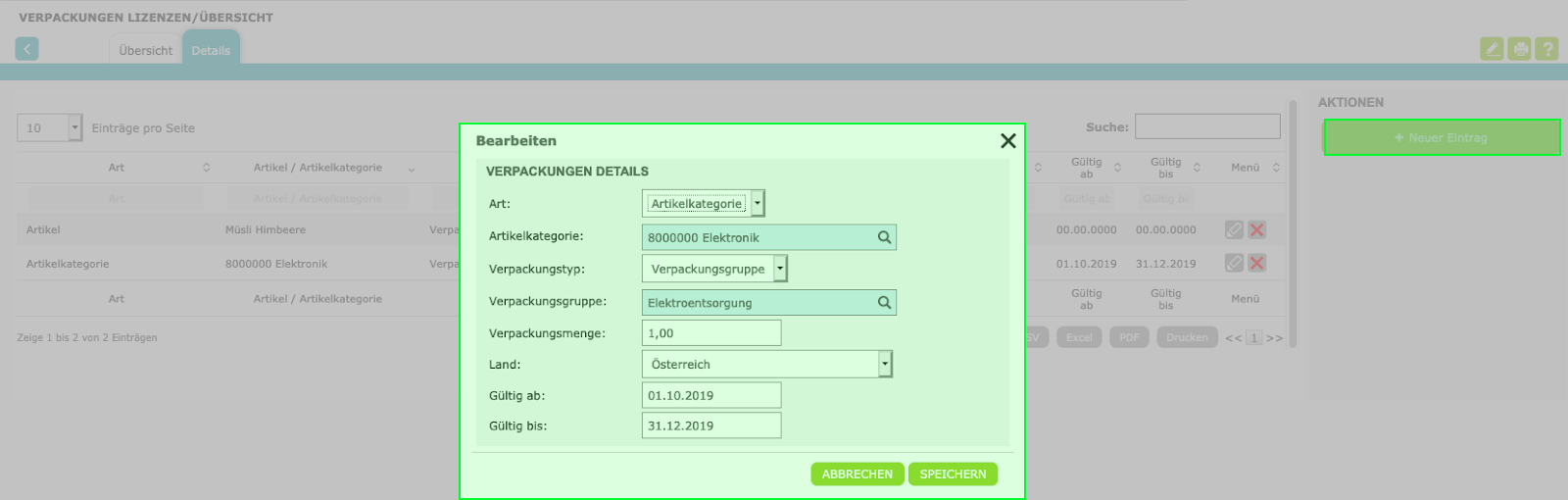
Task: Click the printer icon in top toolbar
Action: (x=1519, y=48)
